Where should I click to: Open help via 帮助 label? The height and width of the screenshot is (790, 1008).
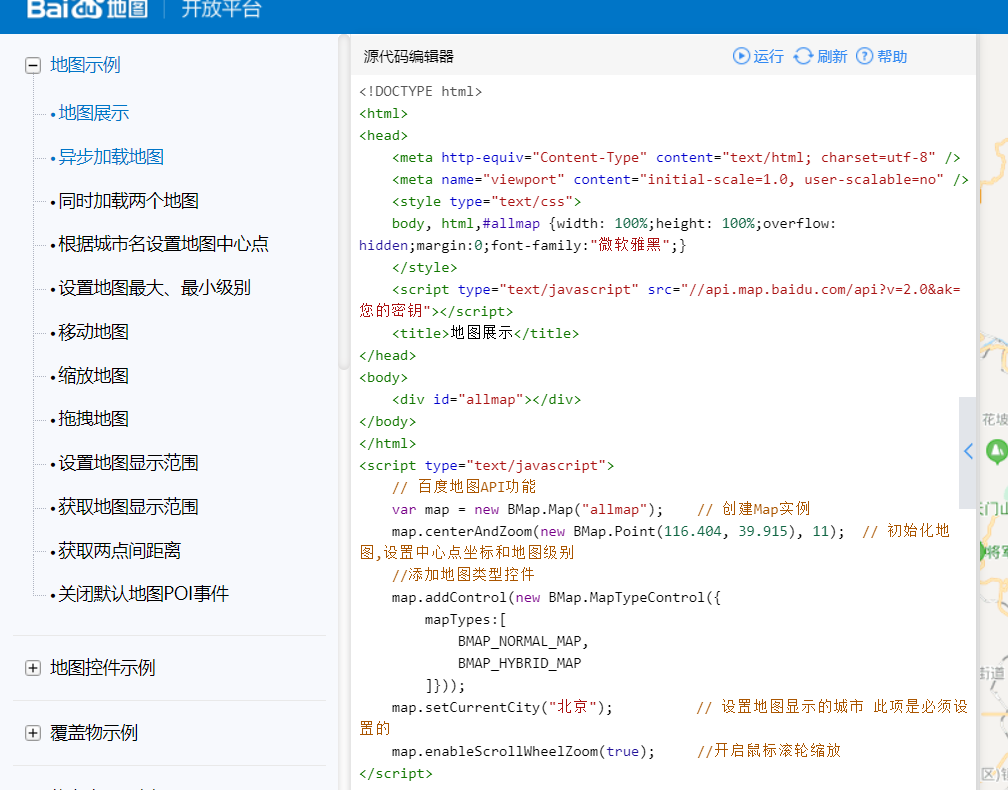tap(892, 57)
